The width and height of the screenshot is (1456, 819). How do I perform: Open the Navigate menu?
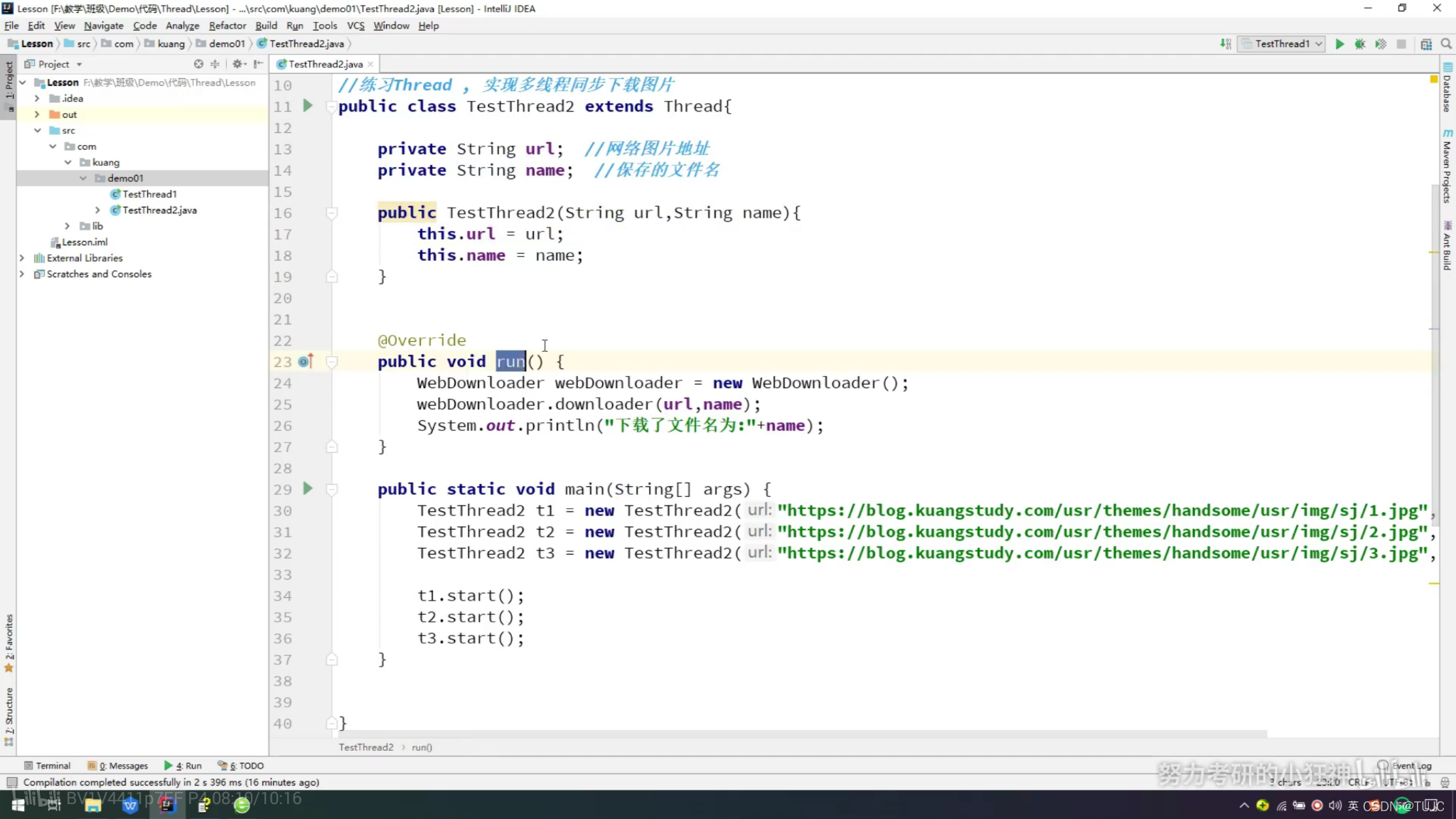(104, 26)
